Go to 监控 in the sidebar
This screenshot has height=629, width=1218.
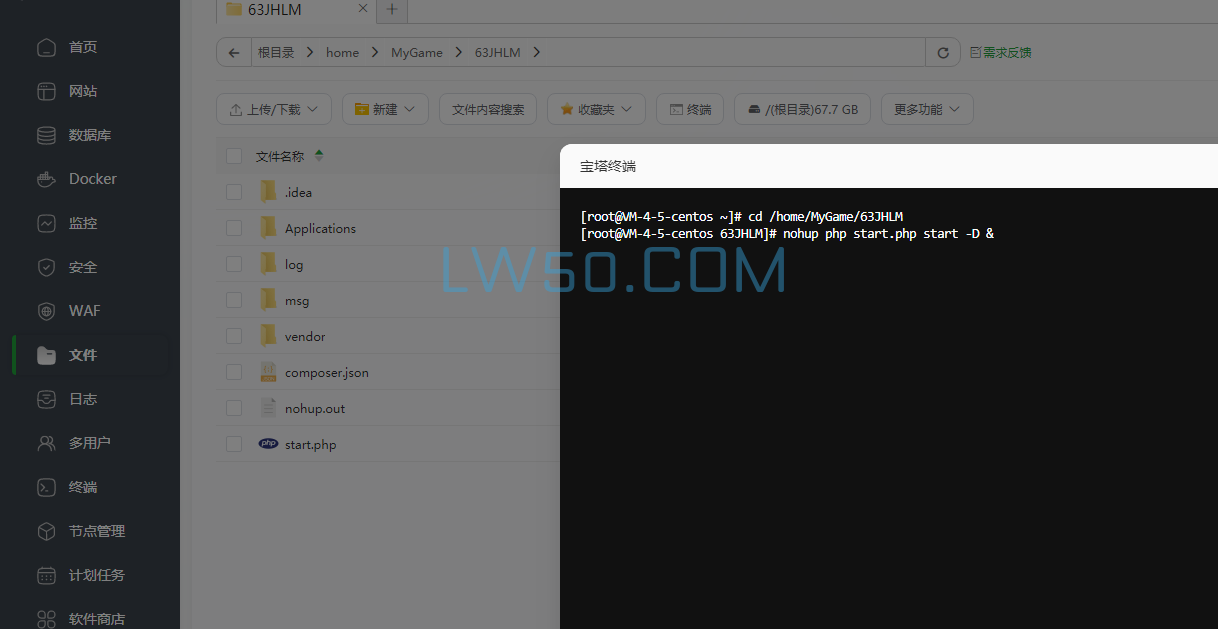(83, 223)
